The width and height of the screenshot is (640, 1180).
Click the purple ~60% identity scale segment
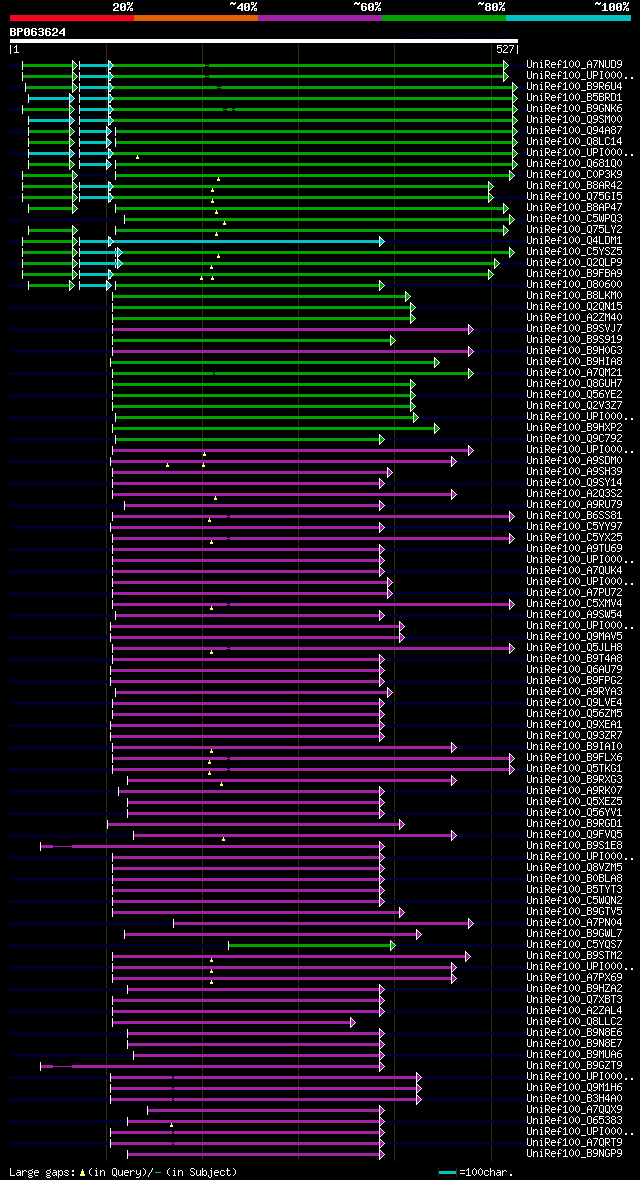(x=320, y=17)
